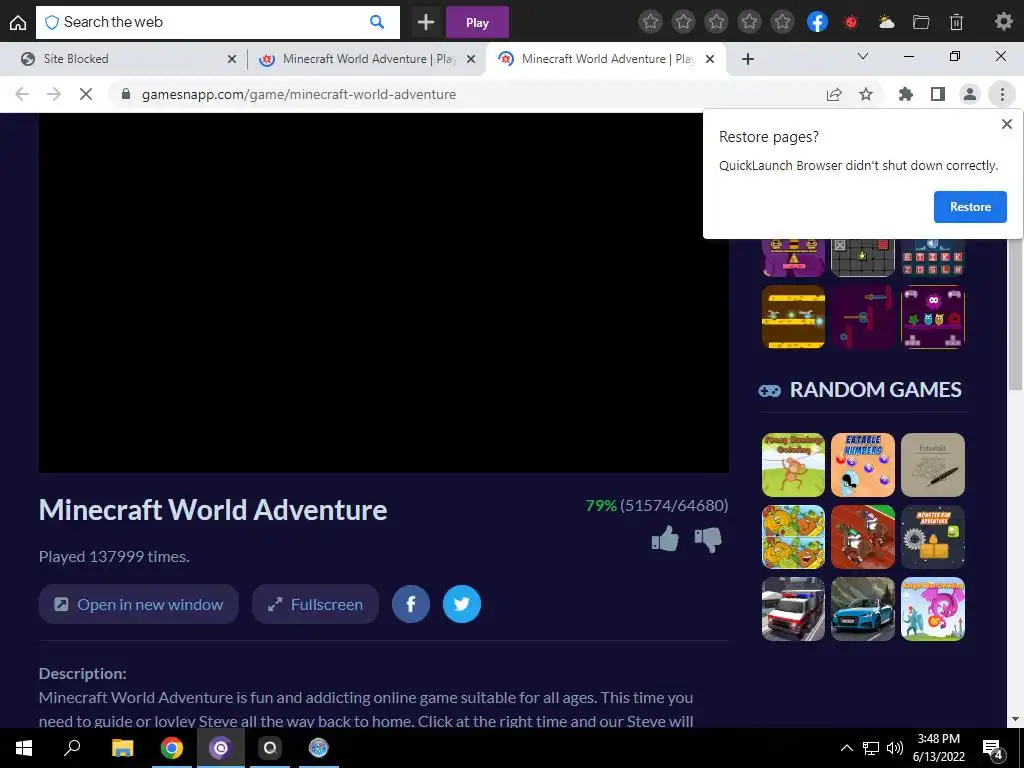Show hidden system tray icons
Viewport: 1024px width, 768px height.
tap(846, 748)
